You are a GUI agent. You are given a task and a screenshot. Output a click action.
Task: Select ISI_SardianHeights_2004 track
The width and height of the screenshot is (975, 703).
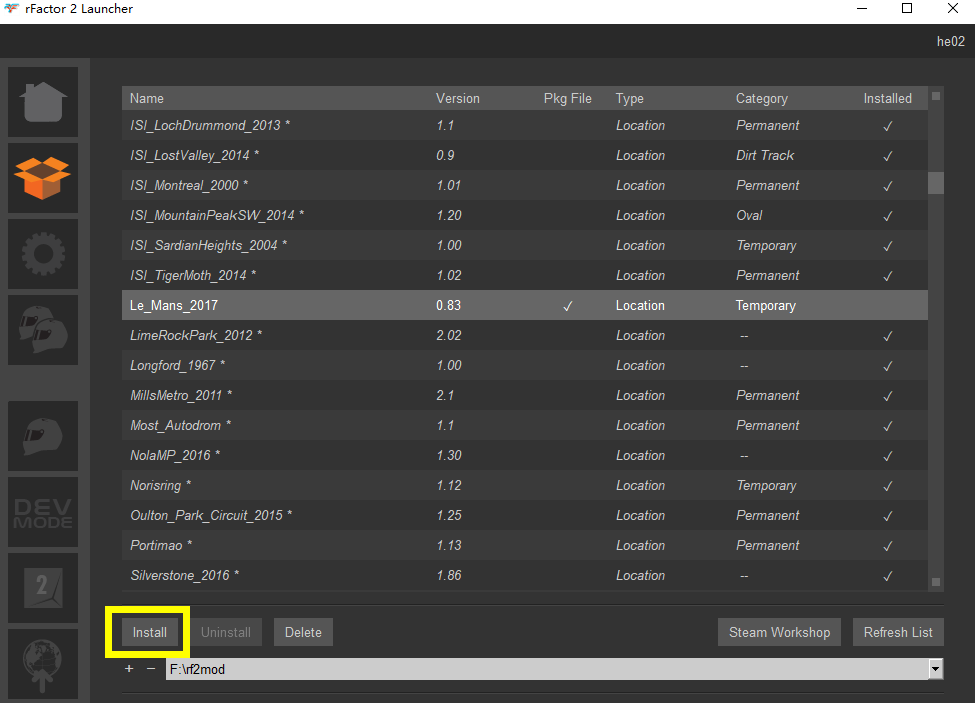point(525,245)
